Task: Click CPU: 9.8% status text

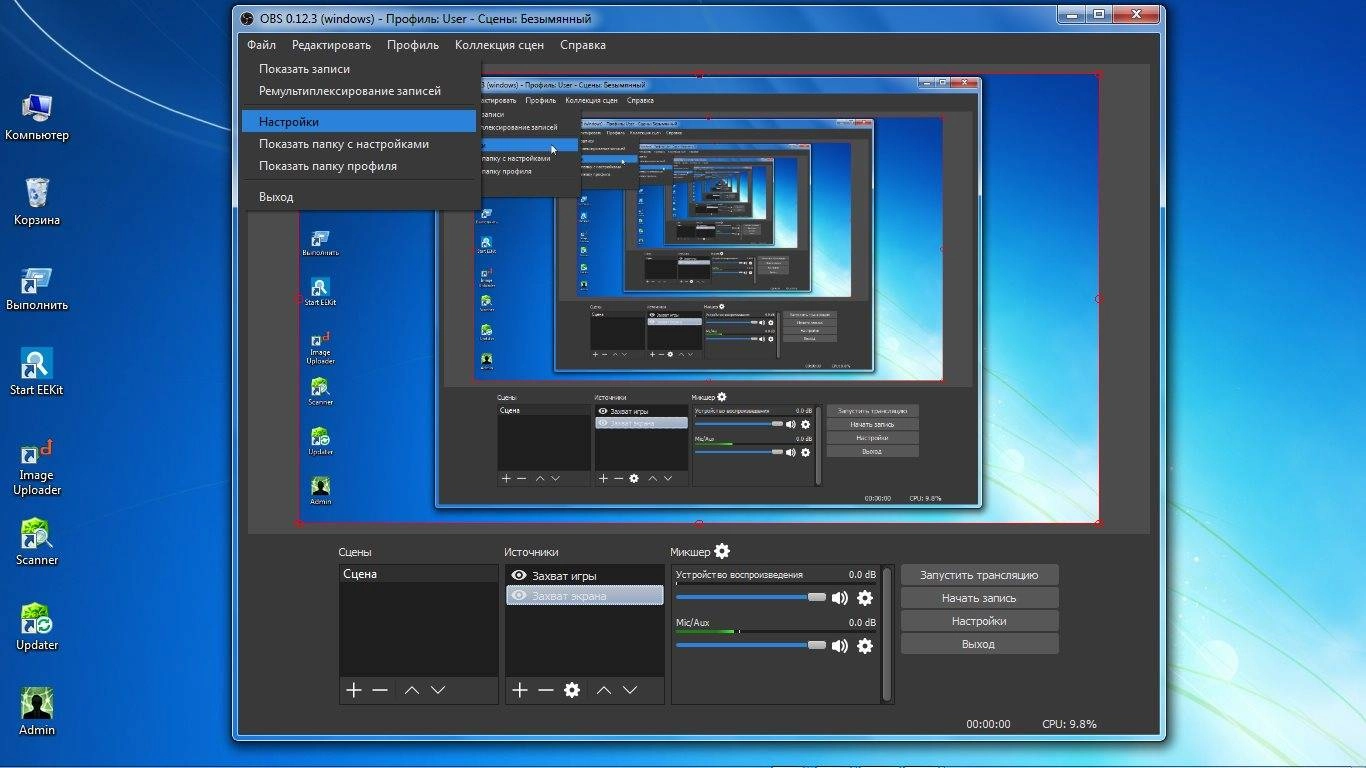Action: [1069, 724]
